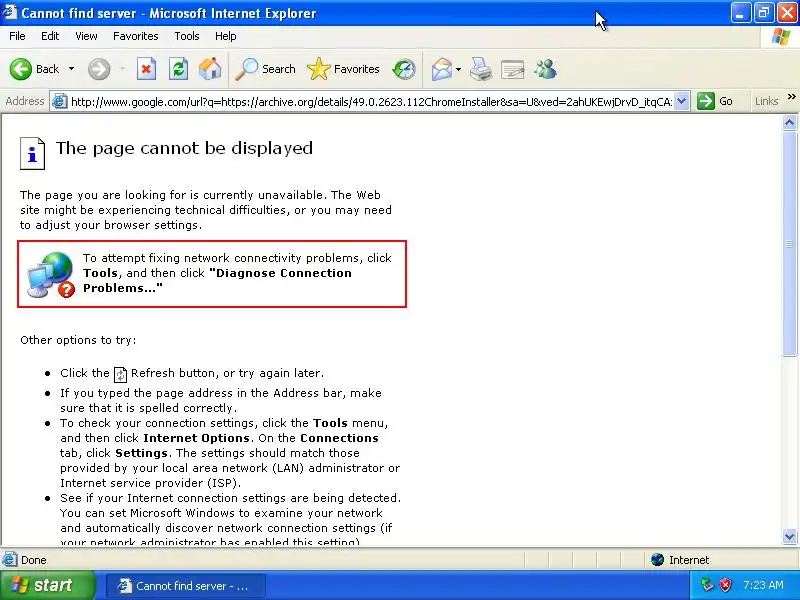Click the Go button
The width and height of the screenshot is (800, 600).
715,101
